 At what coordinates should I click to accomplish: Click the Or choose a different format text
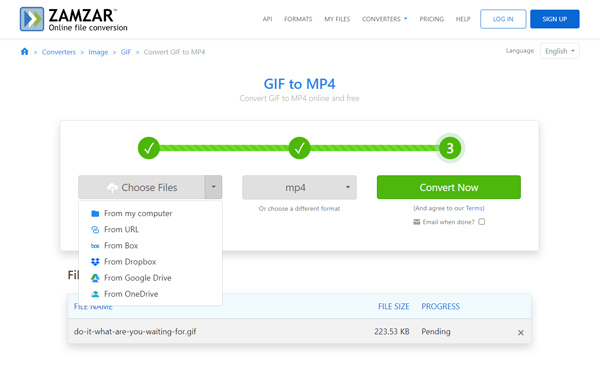299,209
